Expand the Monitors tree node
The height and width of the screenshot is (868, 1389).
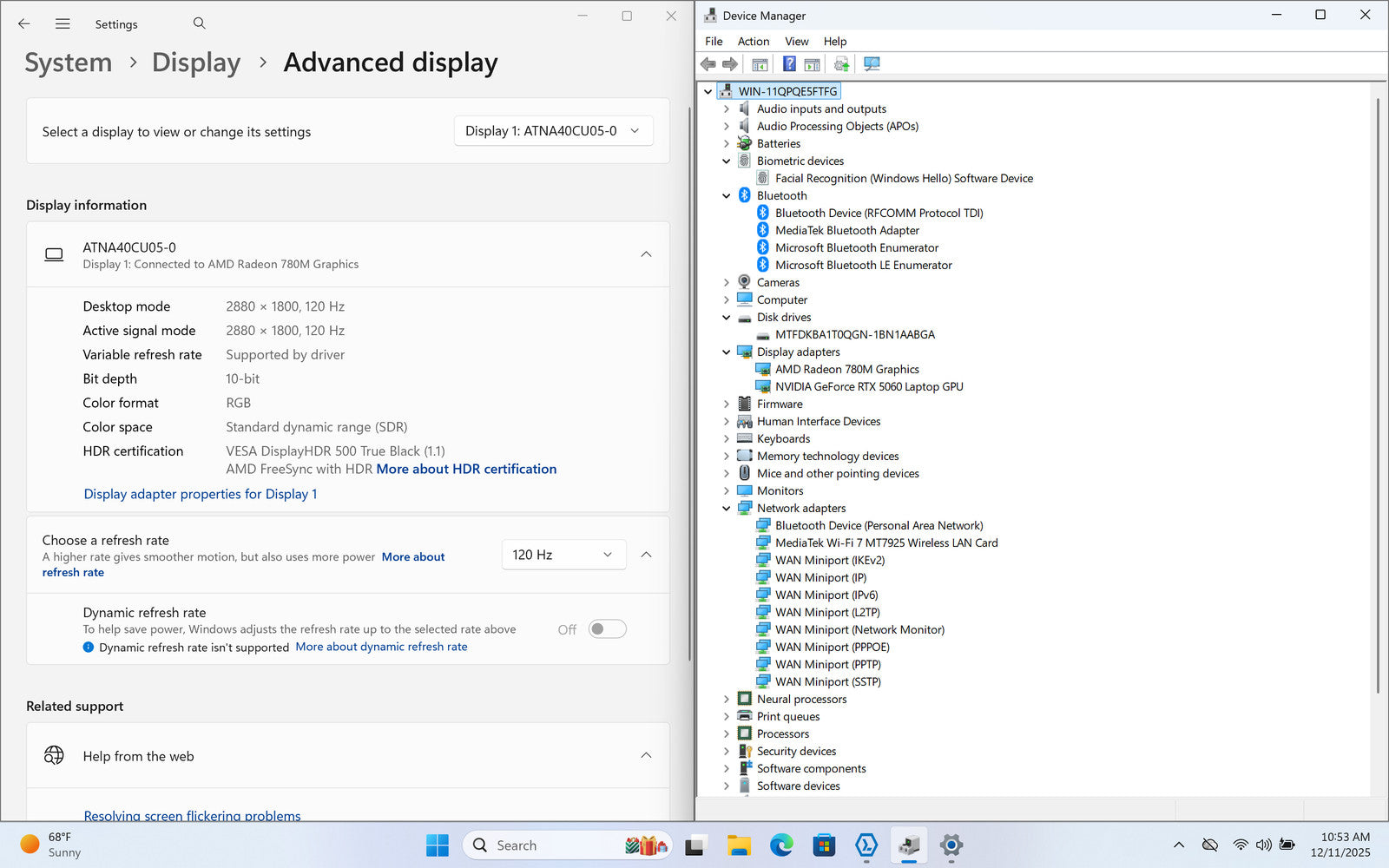click(727, 491)
